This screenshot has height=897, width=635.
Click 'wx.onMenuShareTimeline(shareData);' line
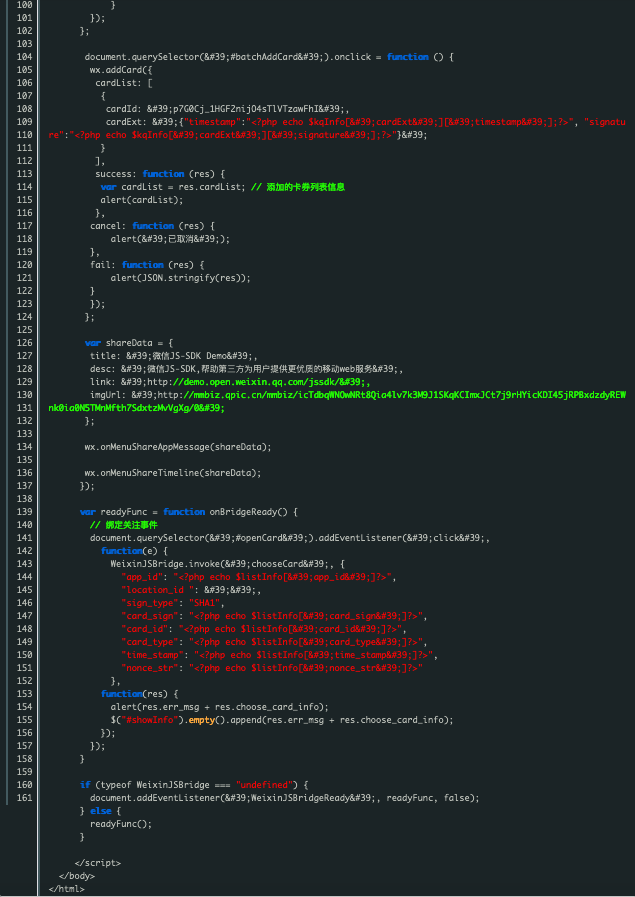[173, 473]
